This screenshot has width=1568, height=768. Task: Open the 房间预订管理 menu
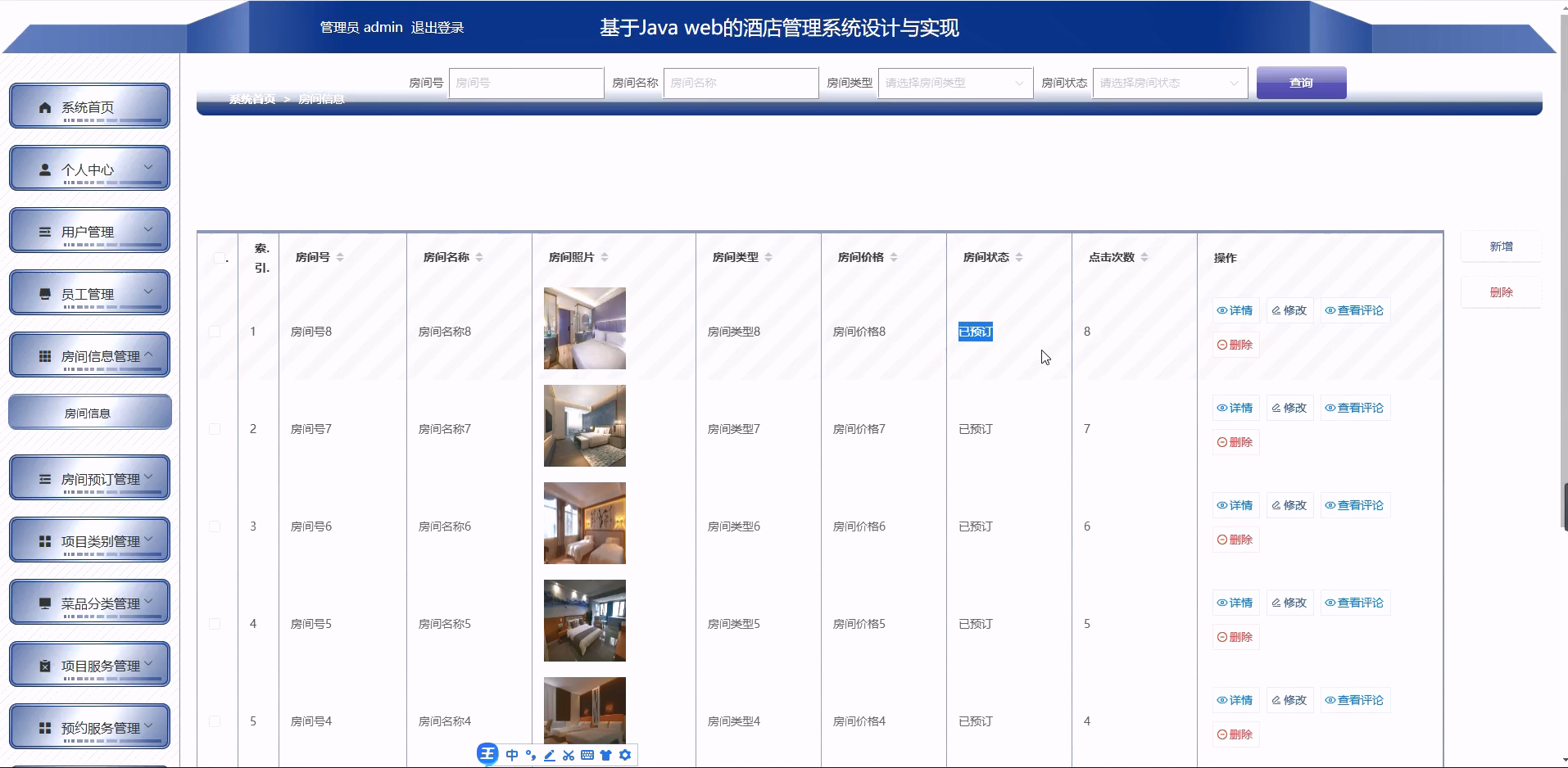pyautogui.click(x=89, y=477)
